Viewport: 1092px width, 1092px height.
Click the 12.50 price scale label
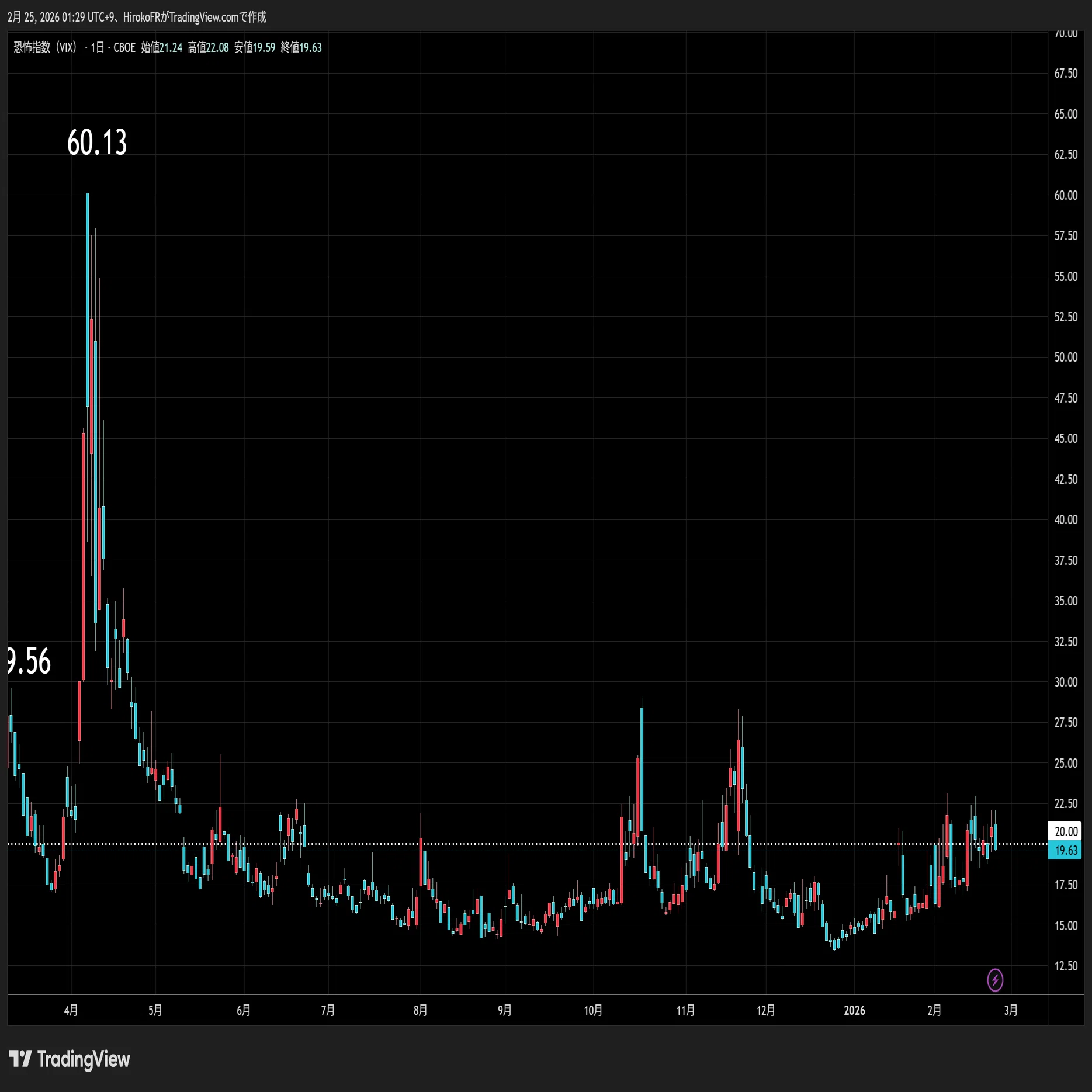[x=1066, y=966]
